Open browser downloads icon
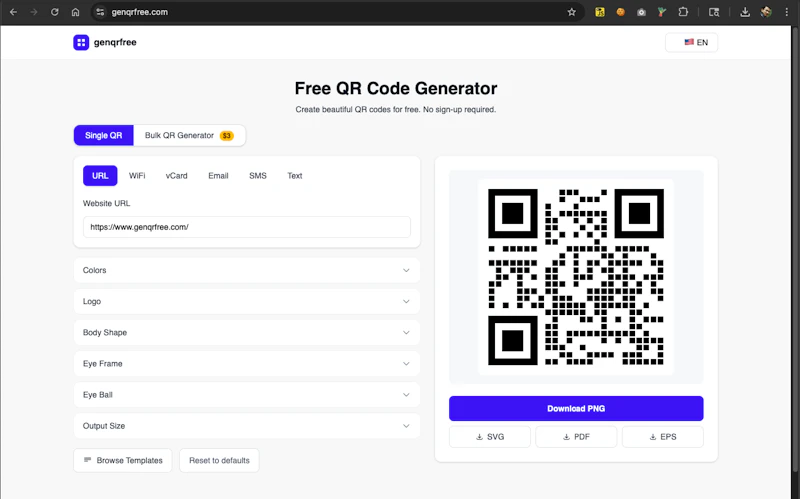800x499 pixels. coord(745,12)
